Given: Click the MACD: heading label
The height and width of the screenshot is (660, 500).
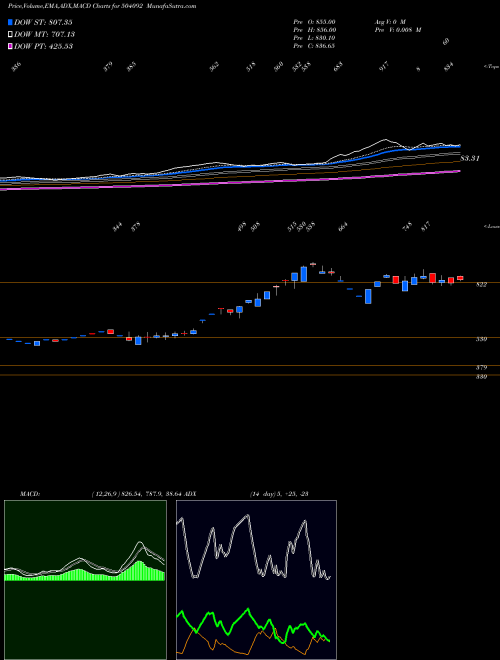Looking at the screenshot, I should 30,494.
